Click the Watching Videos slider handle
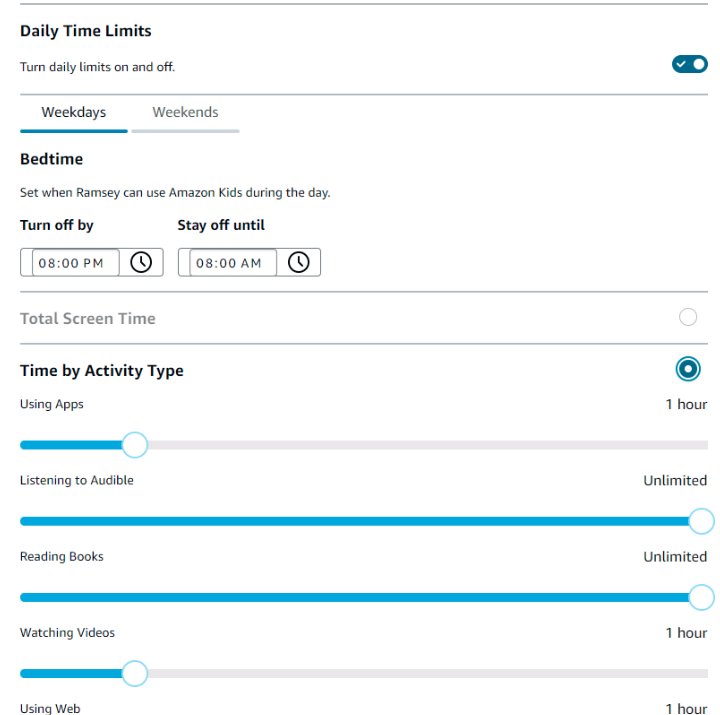This screenshot has height=715, width=720. pyautogui.click(x=134, y=673)
